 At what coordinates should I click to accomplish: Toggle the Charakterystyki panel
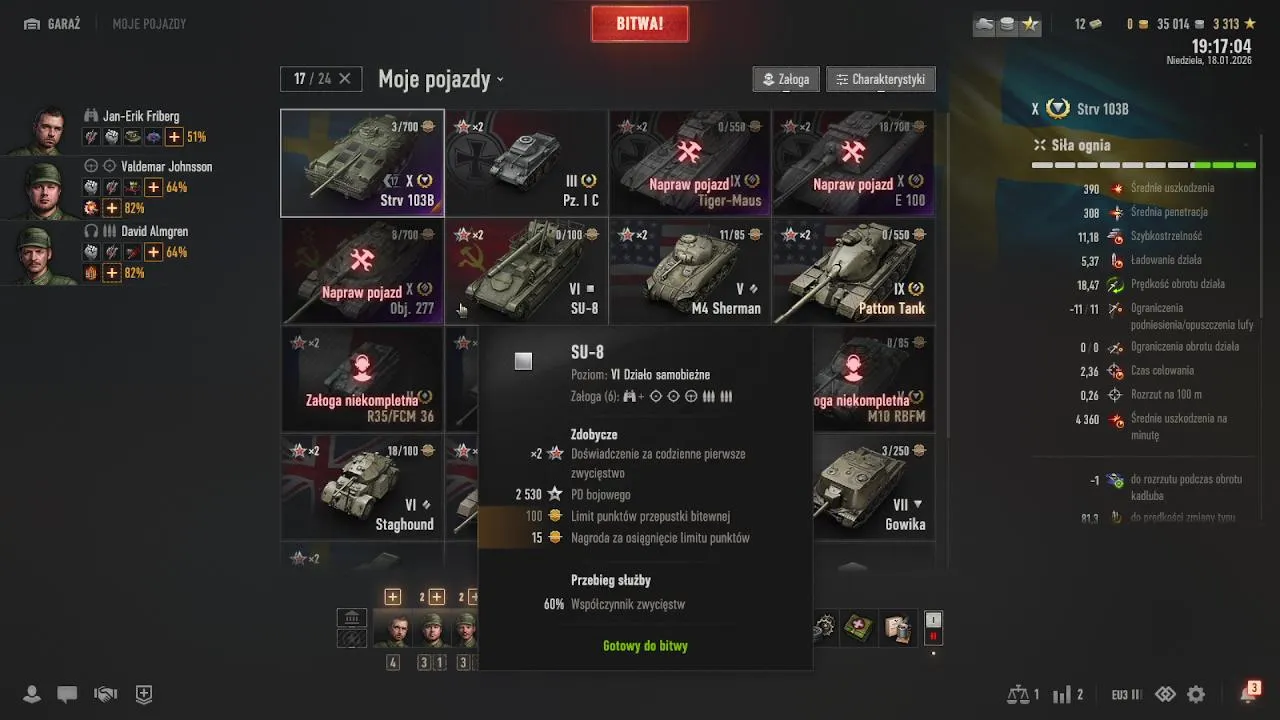click(x=881, y=79)
